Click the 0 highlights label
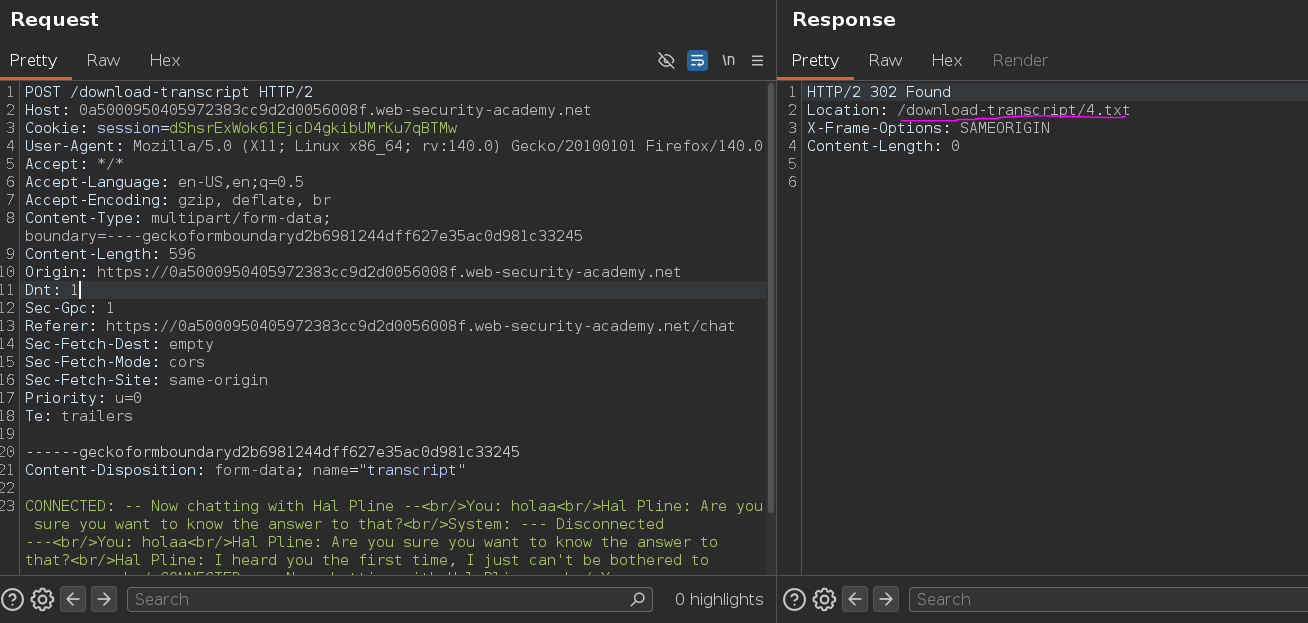 pos(719,599)
